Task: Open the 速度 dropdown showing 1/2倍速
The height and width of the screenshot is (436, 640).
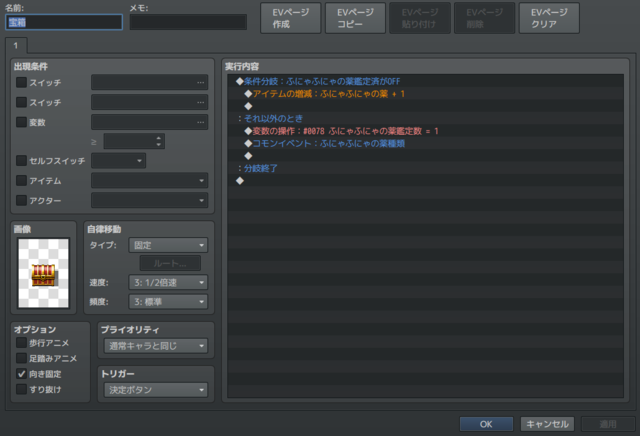Action: [x=168, y=282]
